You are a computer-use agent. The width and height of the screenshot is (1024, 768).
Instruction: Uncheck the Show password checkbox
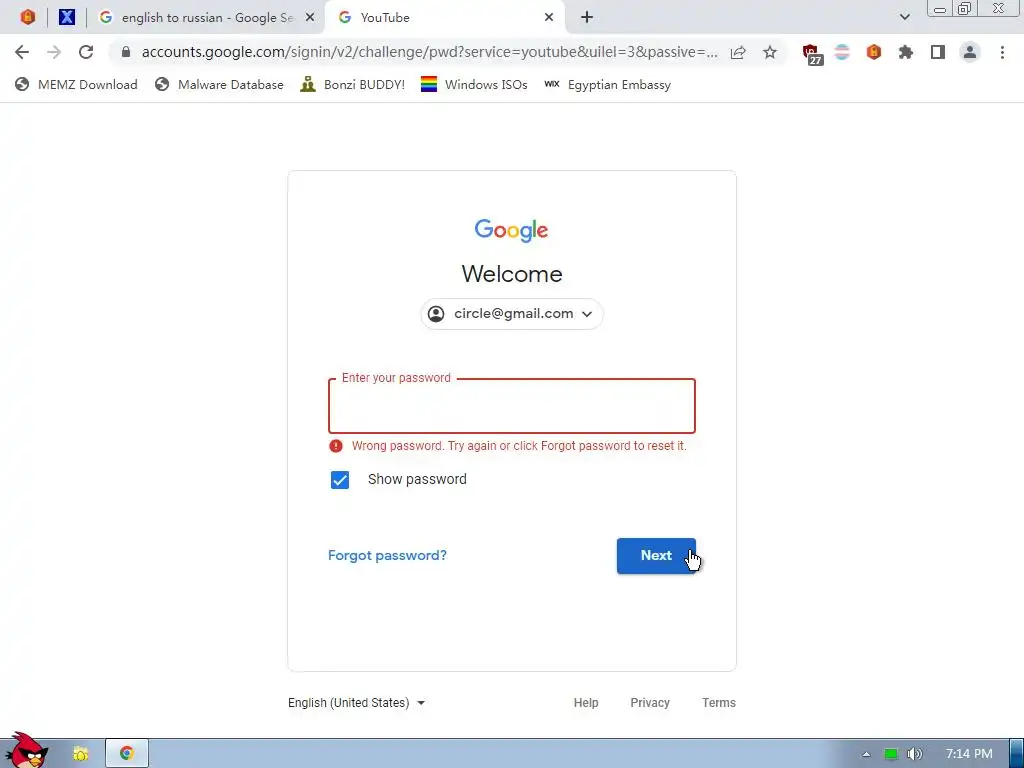tap(340, 480)
